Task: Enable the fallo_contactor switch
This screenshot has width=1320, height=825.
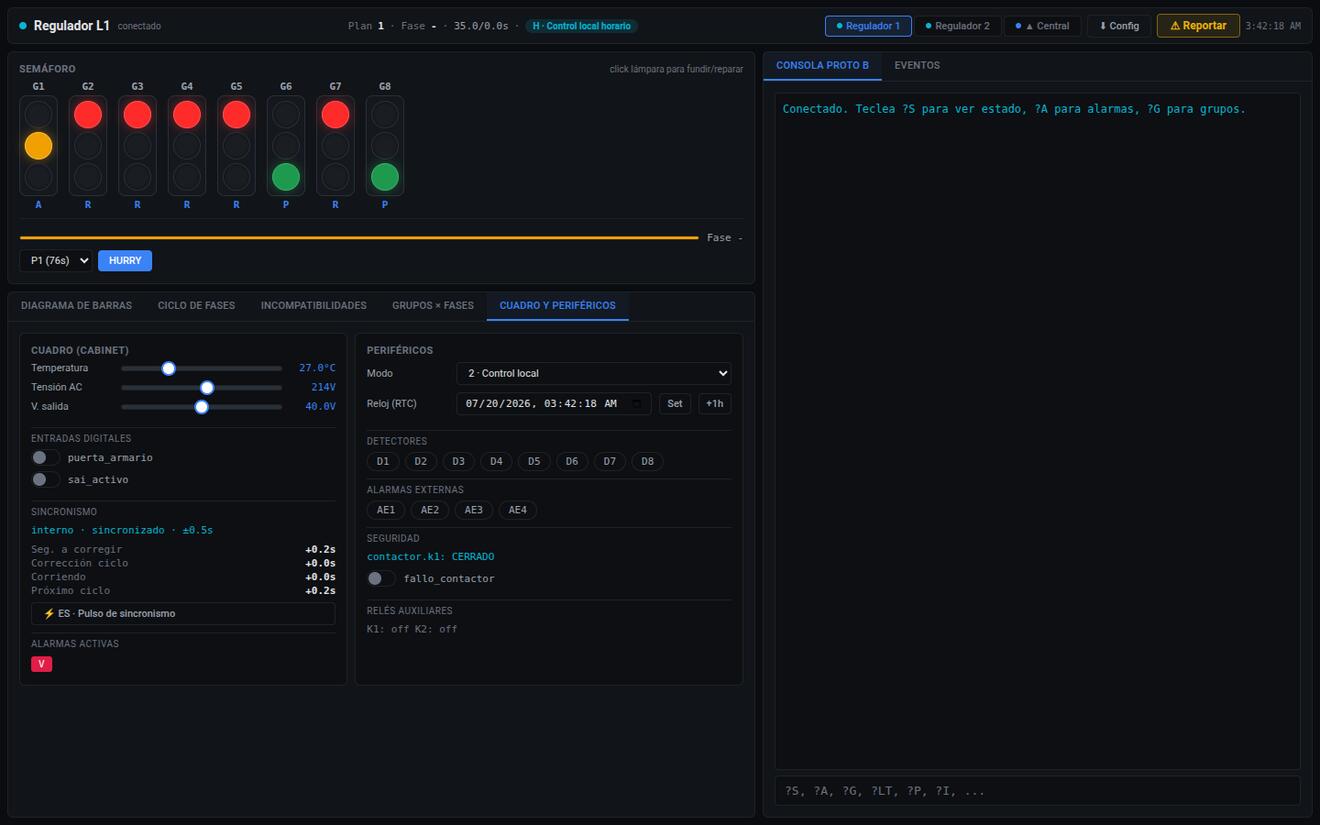Action: (x=381, y=579)
